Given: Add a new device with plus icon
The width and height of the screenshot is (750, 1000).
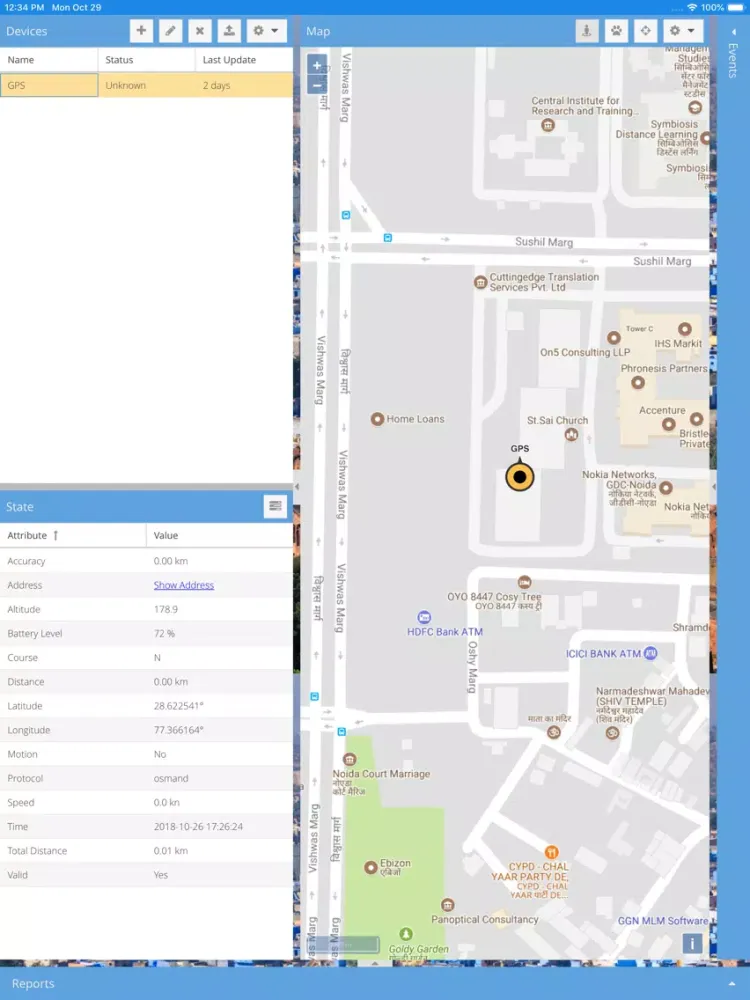Looking at the screenshot, I should coord(141,31).
